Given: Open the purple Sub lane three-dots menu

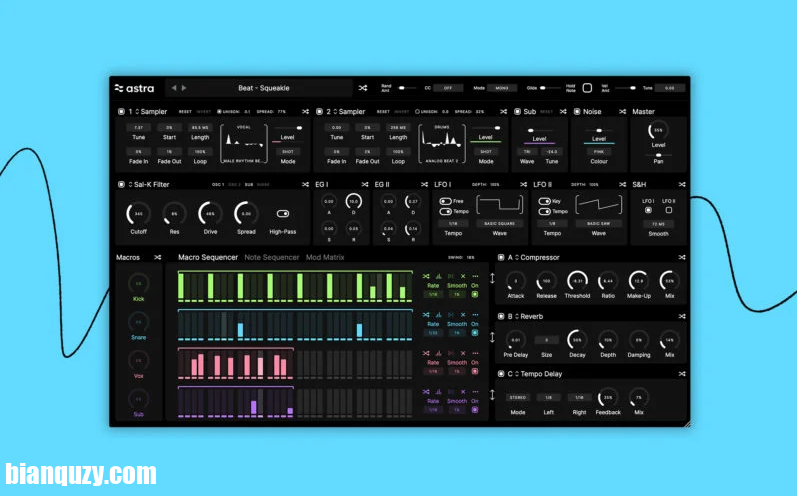Looking at the screenshot, I should coord(475,392).
